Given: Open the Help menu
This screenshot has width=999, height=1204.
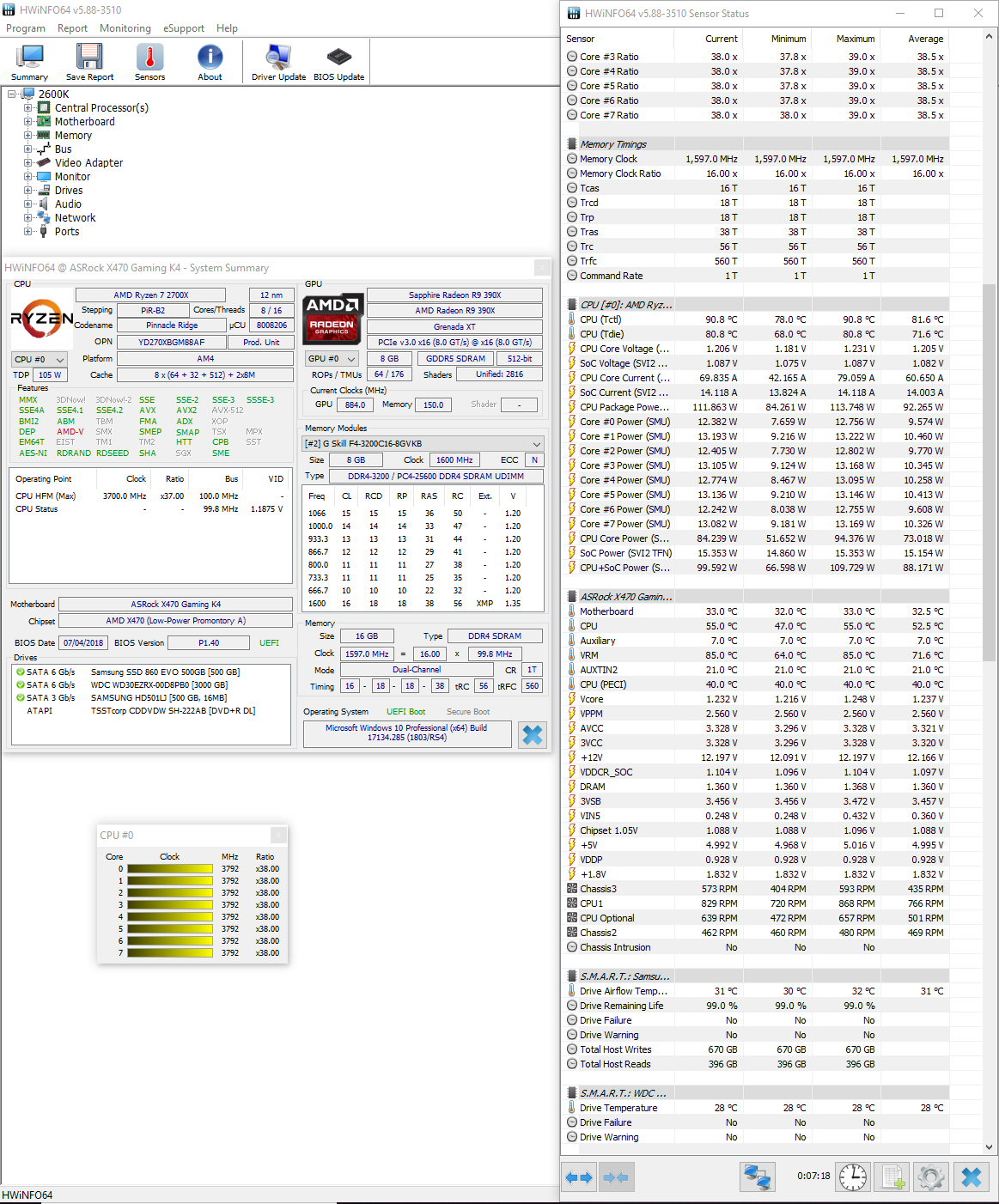Looking at the screenshot, I should [227, 28].
